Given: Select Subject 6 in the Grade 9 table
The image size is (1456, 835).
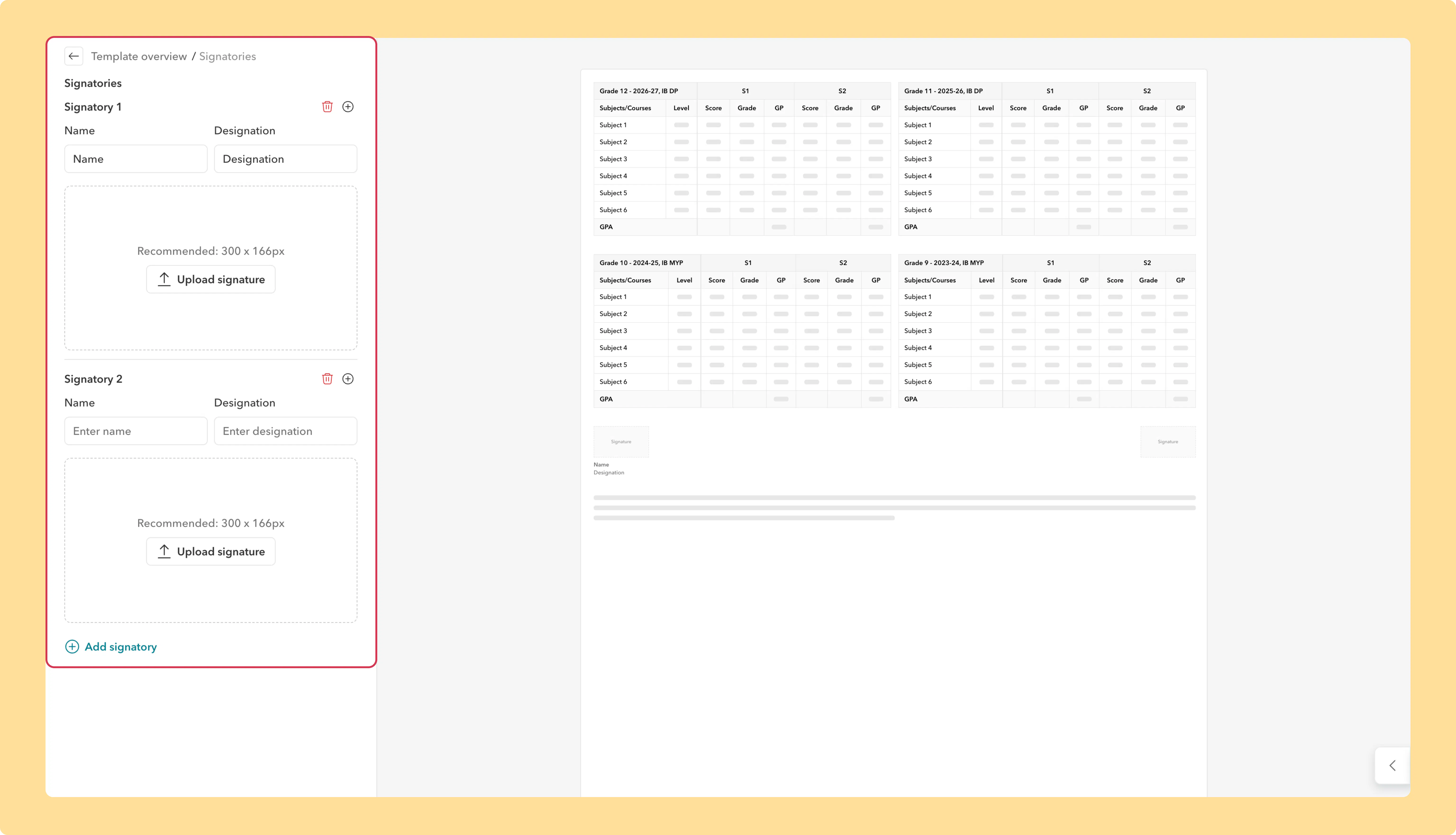Looking at the screenshot, I should point(918,382).
